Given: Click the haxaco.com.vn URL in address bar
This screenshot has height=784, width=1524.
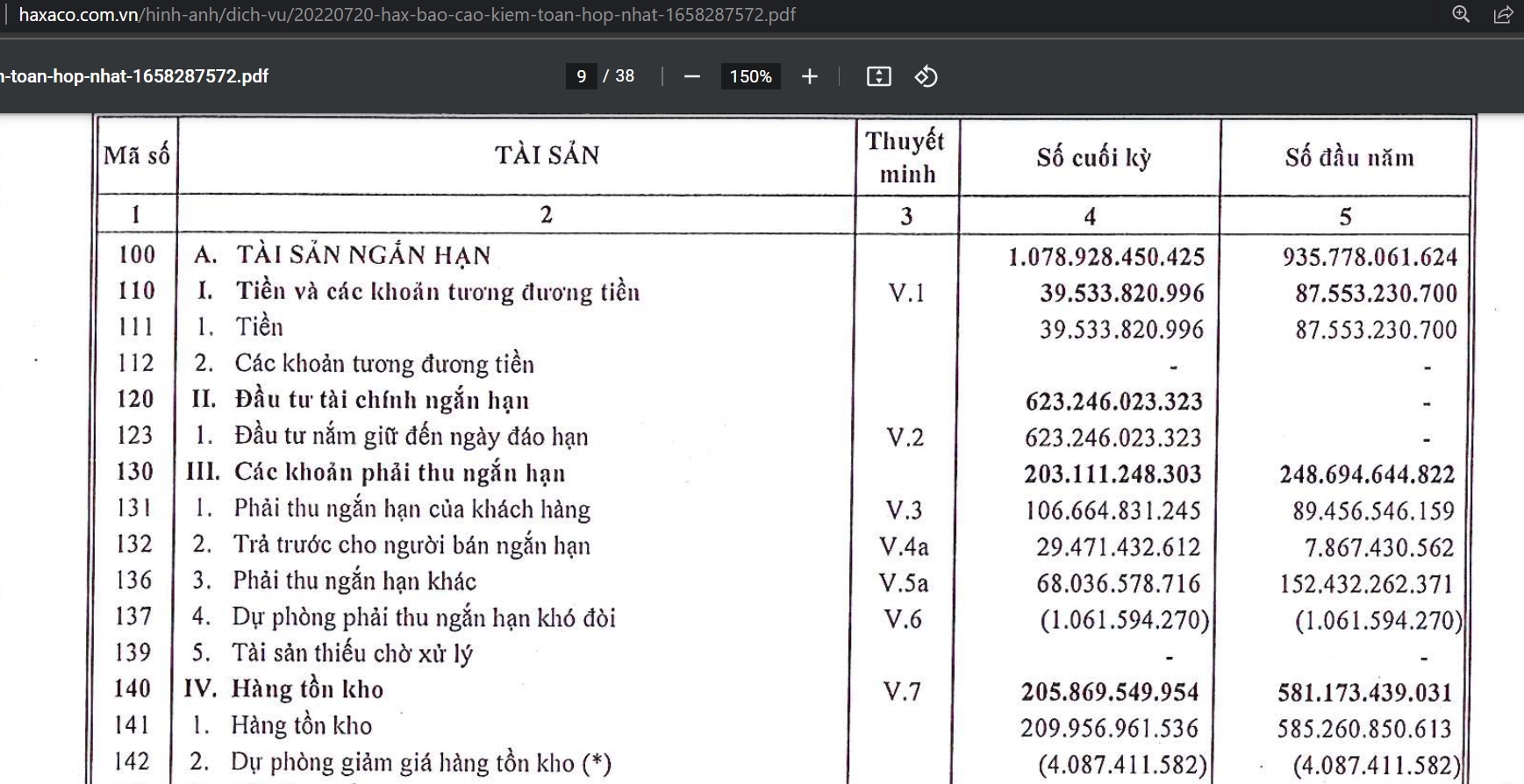Looking at the screenshot, I should click(407, 15).
